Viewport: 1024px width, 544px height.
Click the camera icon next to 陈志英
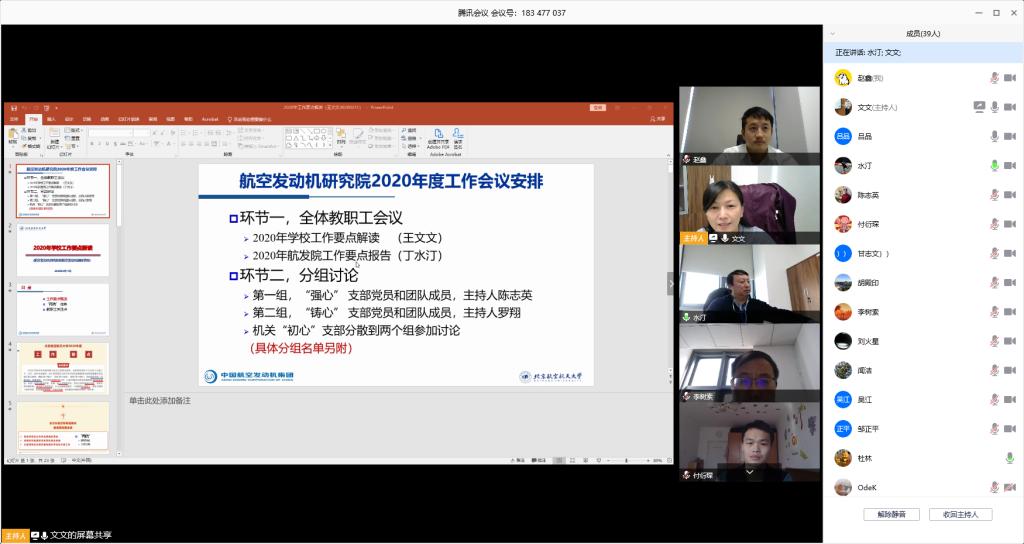[1009, 195]
